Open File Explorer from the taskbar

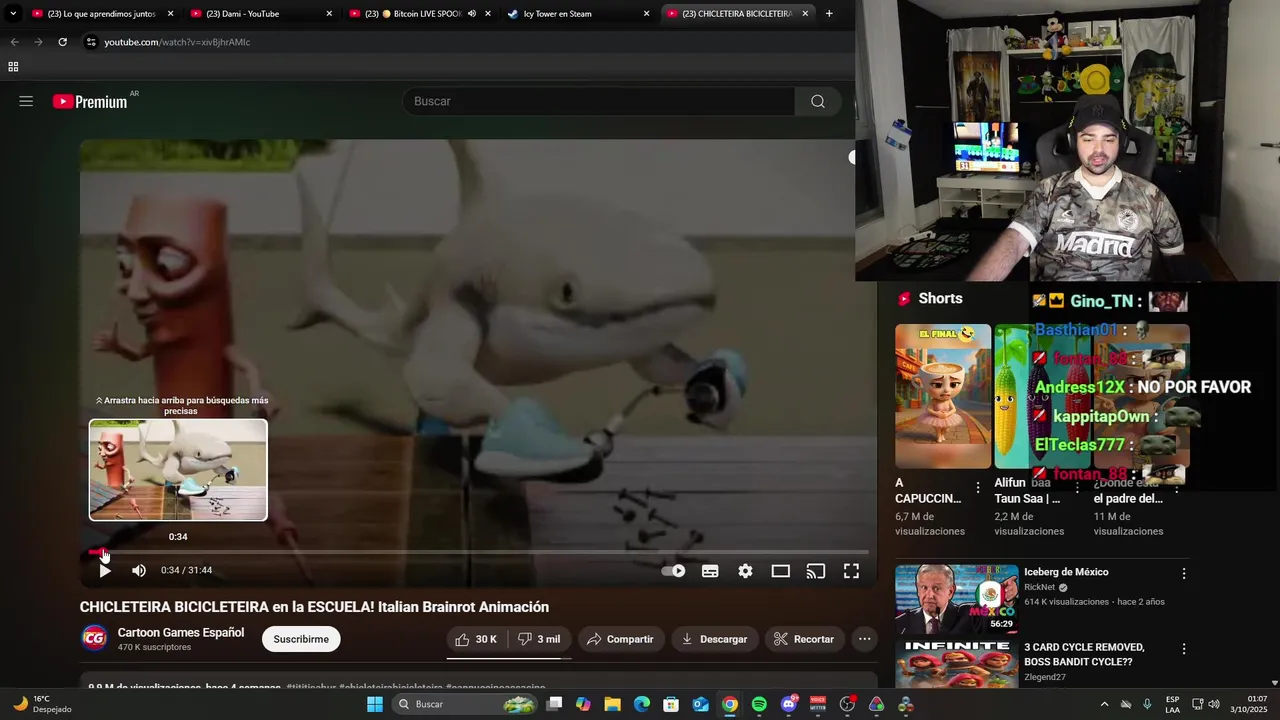click(613, 704)
